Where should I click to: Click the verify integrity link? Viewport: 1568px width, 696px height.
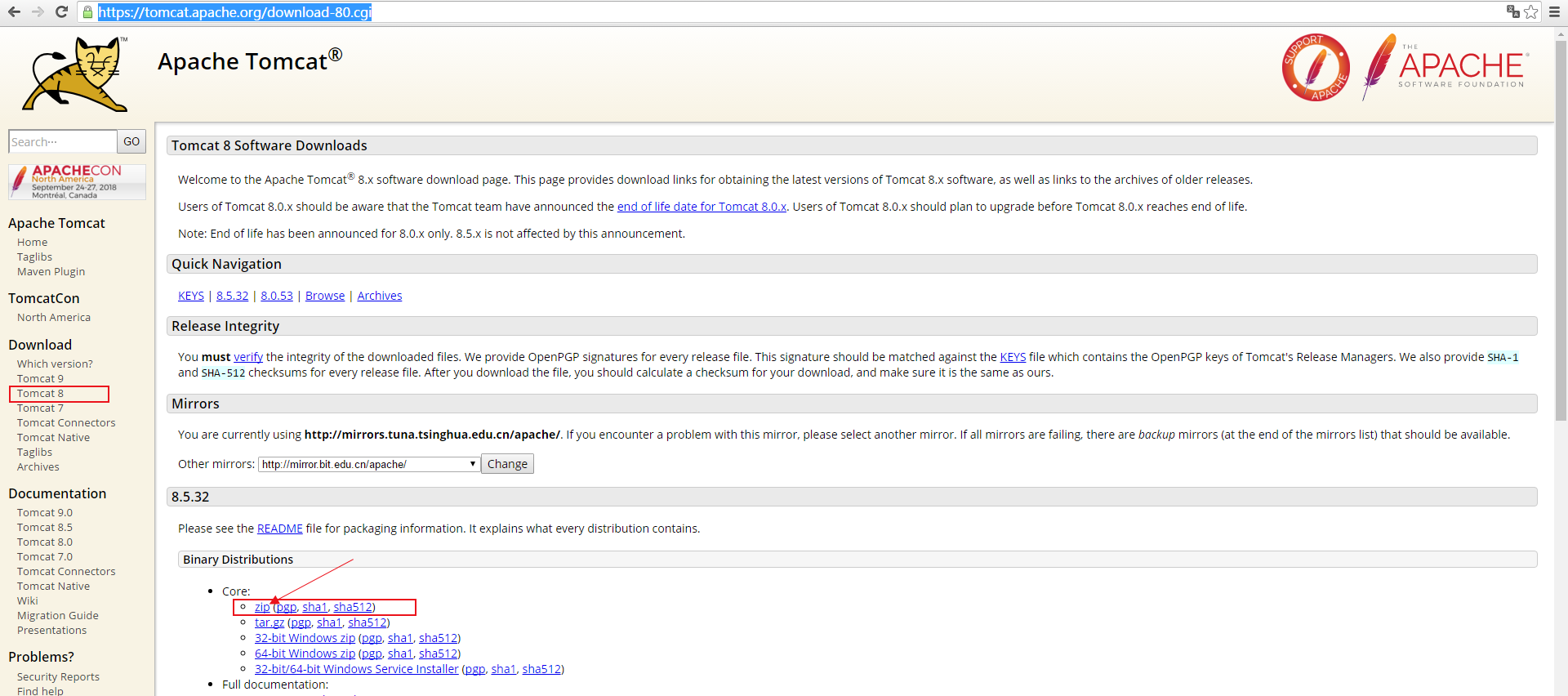[x=248, y=357]
